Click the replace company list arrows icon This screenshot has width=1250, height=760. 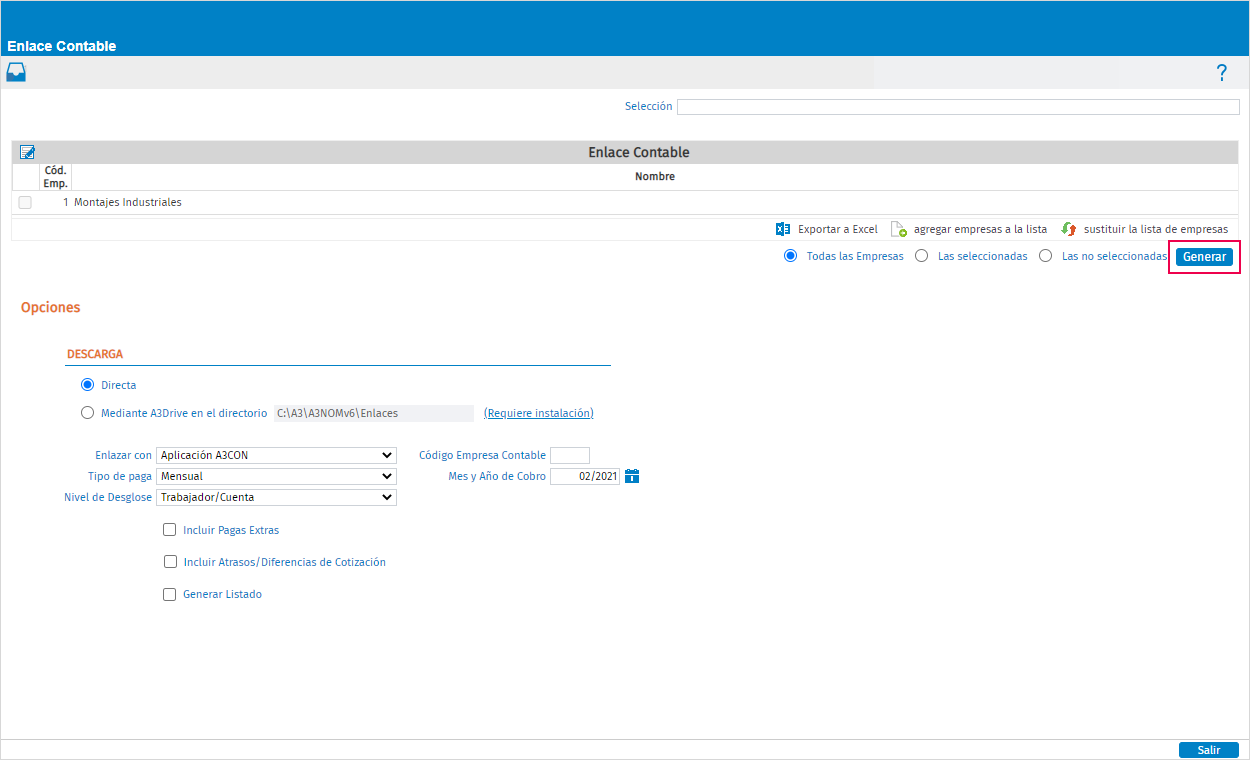[x=1069, y=229]
